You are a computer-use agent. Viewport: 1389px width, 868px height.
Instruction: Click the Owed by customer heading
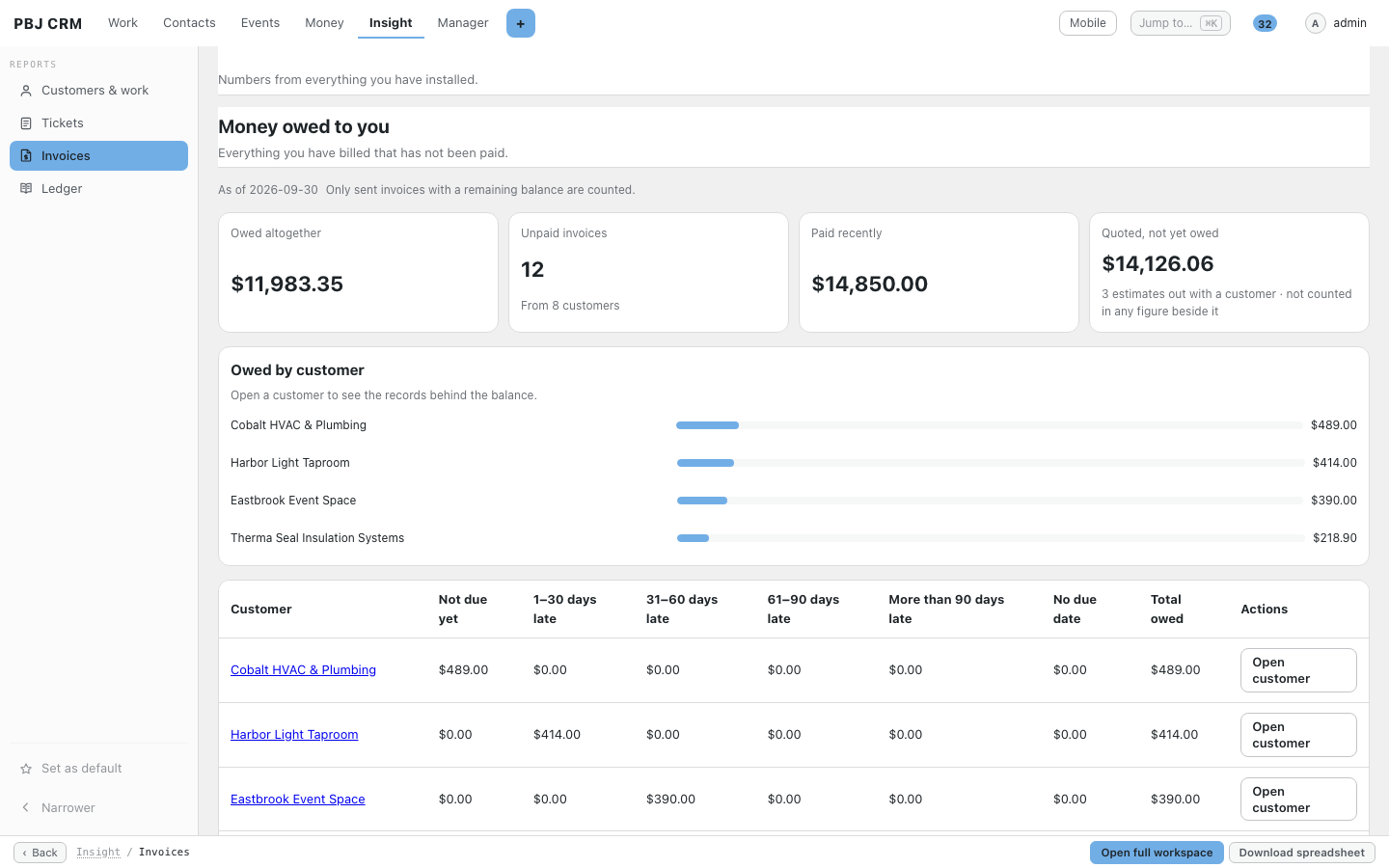(297, 370)
